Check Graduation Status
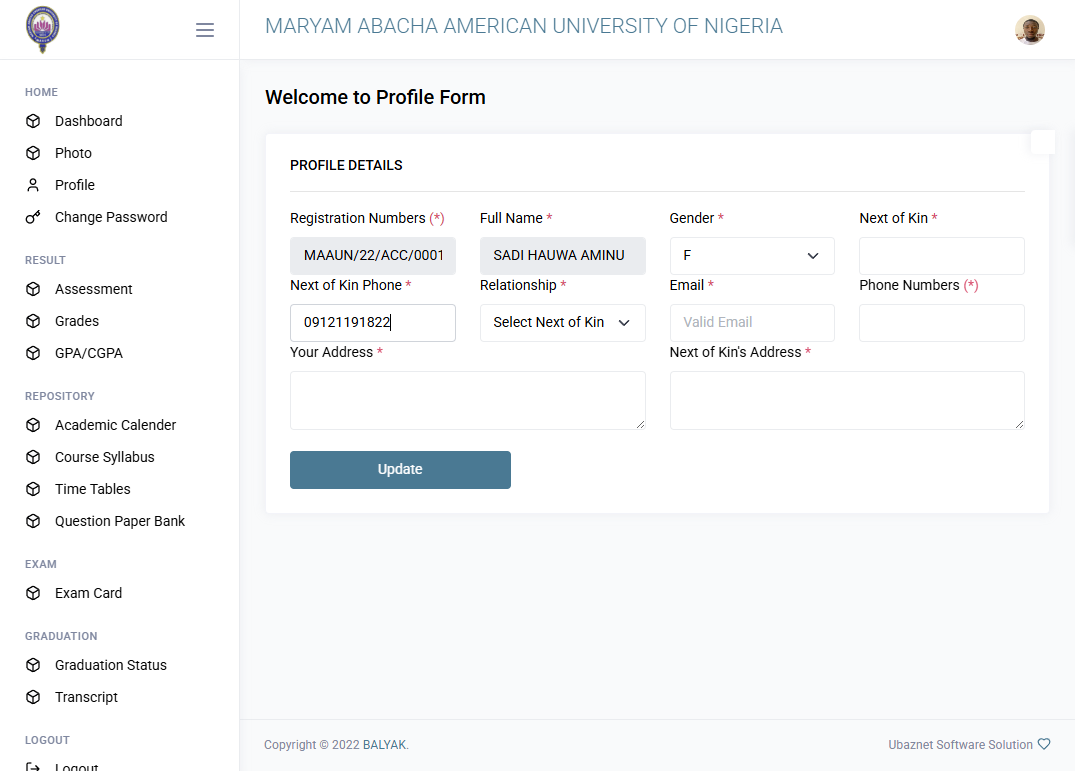This screenshot has width=1075, height=771. pyautogui.click(x=110, y=665)
